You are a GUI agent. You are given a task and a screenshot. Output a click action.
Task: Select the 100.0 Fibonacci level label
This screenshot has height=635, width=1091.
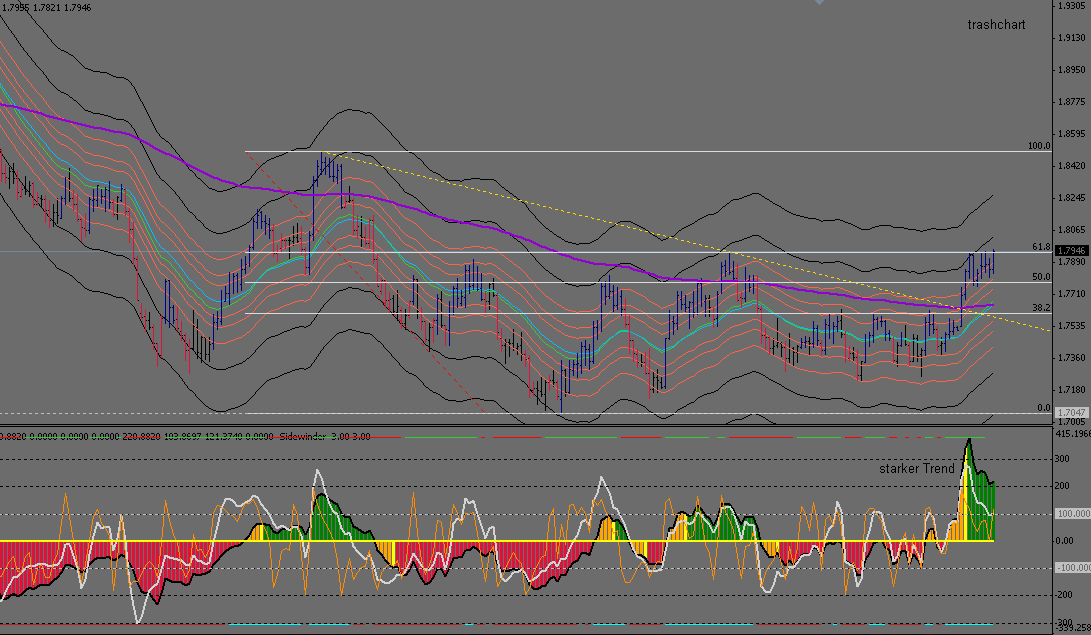point(1039,146)
